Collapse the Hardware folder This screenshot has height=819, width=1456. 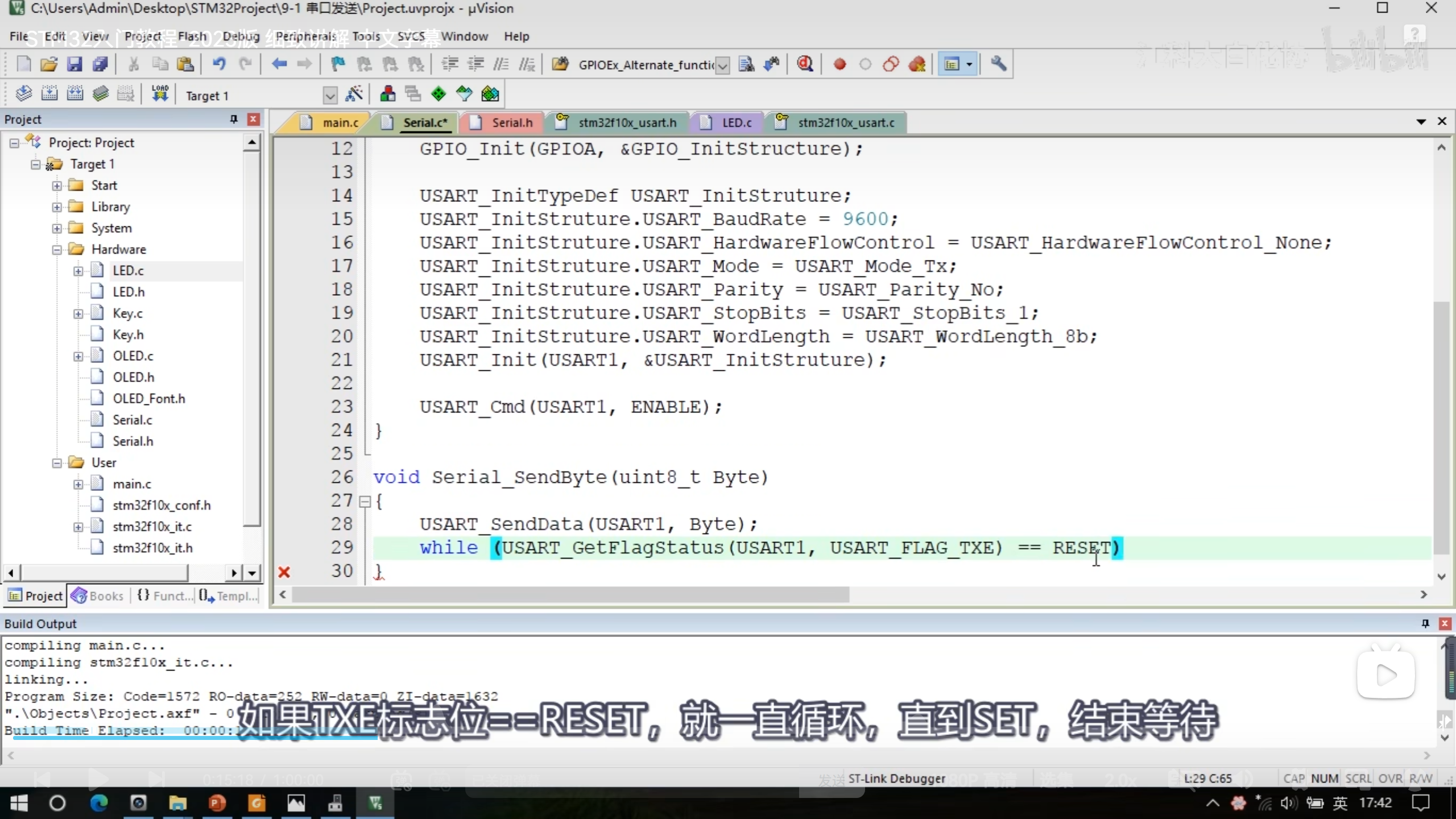click(x=57, y=249)
